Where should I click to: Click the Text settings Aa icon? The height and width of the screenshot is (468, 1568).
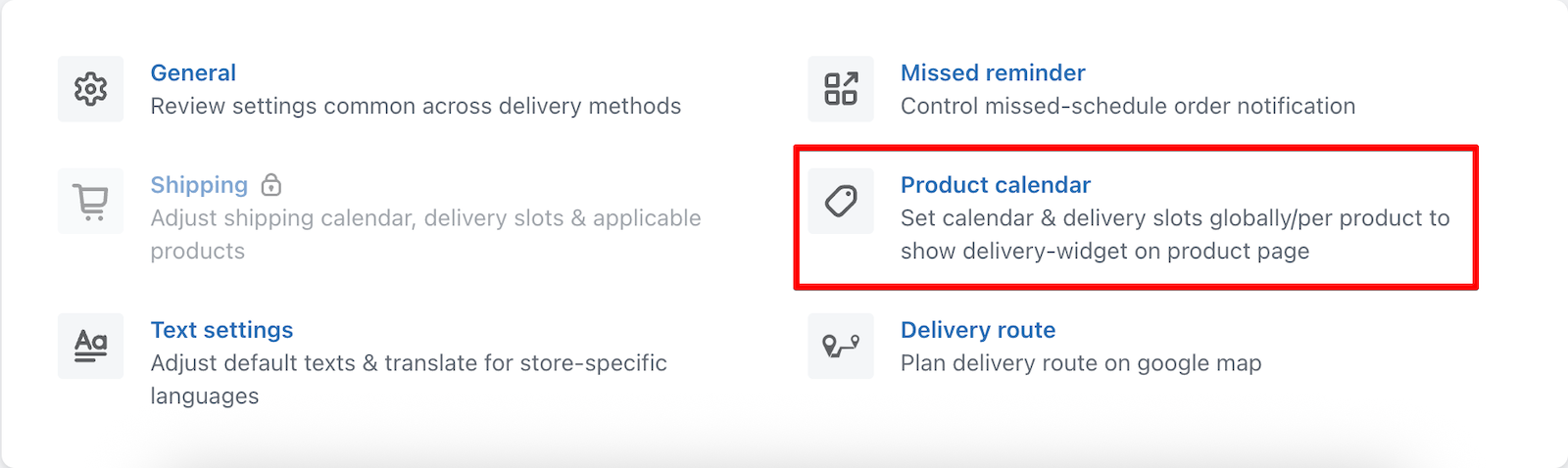point(90,346)
